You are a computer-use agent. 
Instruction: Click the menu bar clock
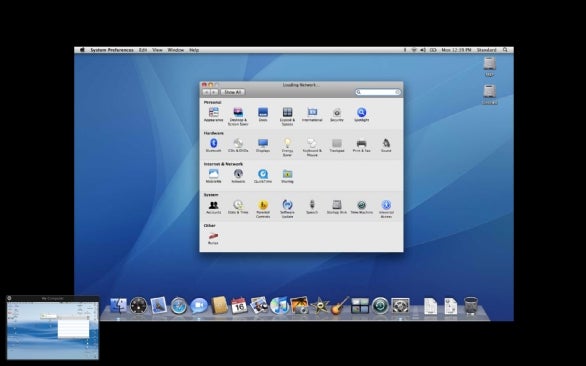coord(456,50)
